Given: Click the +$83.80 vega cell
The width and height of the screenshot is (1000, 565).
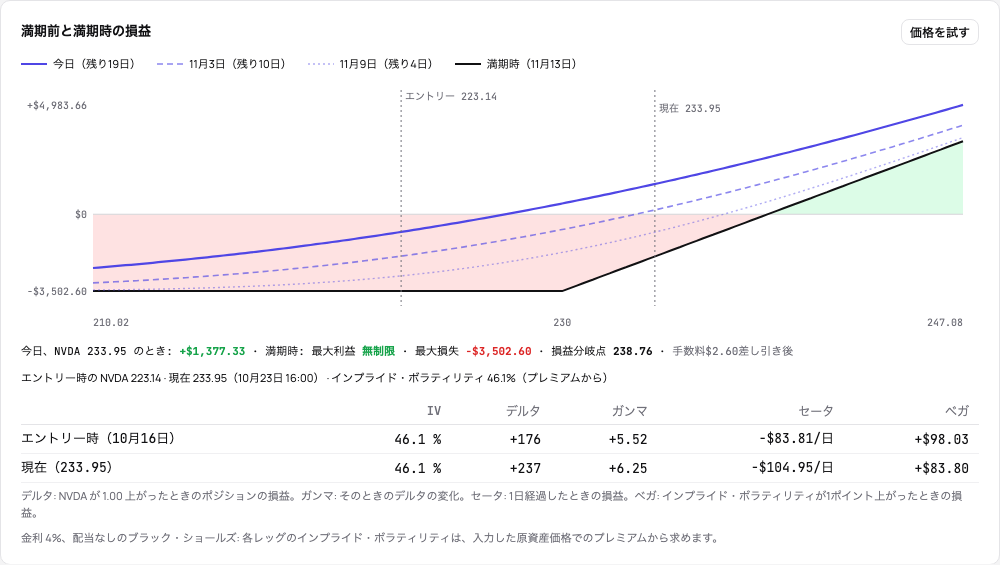Looking at the screenshot, I should click(x=941, y=468).
